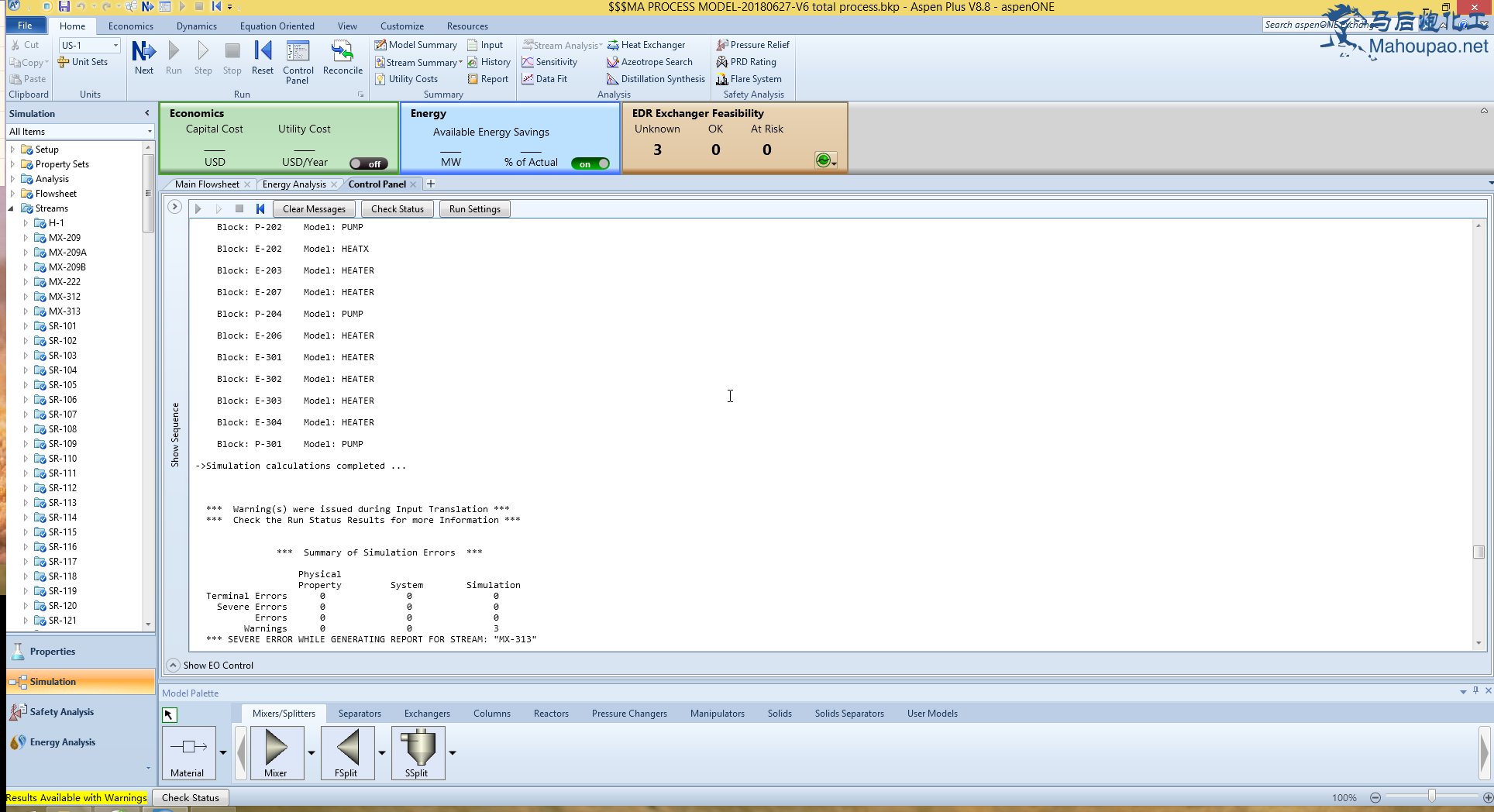Open the File menu
The height and width of the screenshot is (812, 1494).
point(25,26)
